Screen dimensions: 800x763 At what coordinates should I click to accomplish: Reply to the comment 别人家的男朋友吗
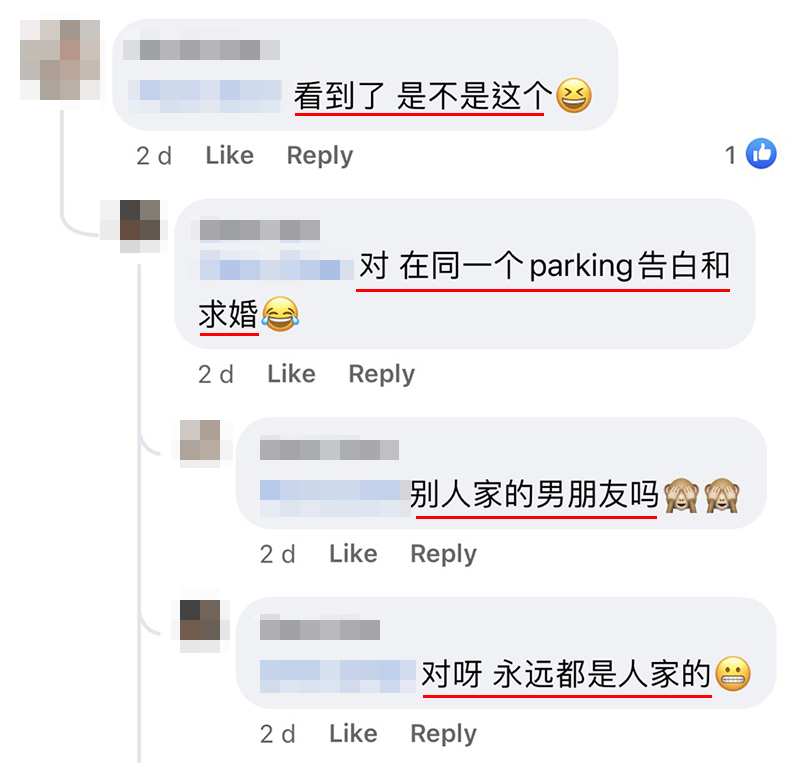click(443, 554)
